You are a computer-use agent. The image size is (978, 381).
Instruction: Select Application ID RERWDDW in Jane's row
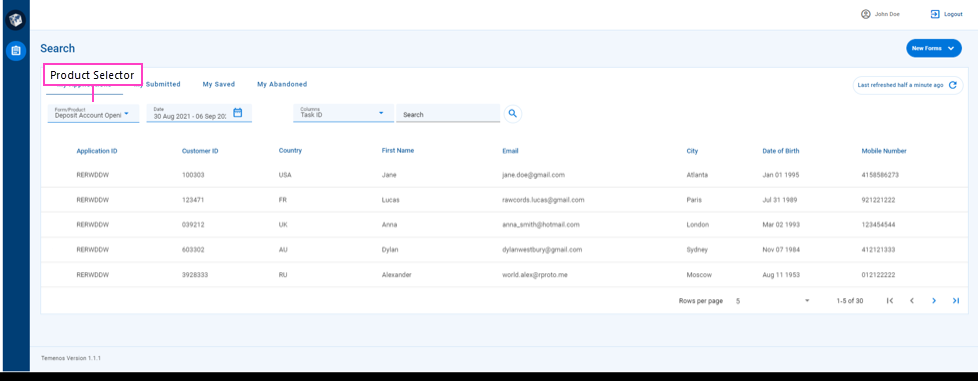click(x=92, y=175)
